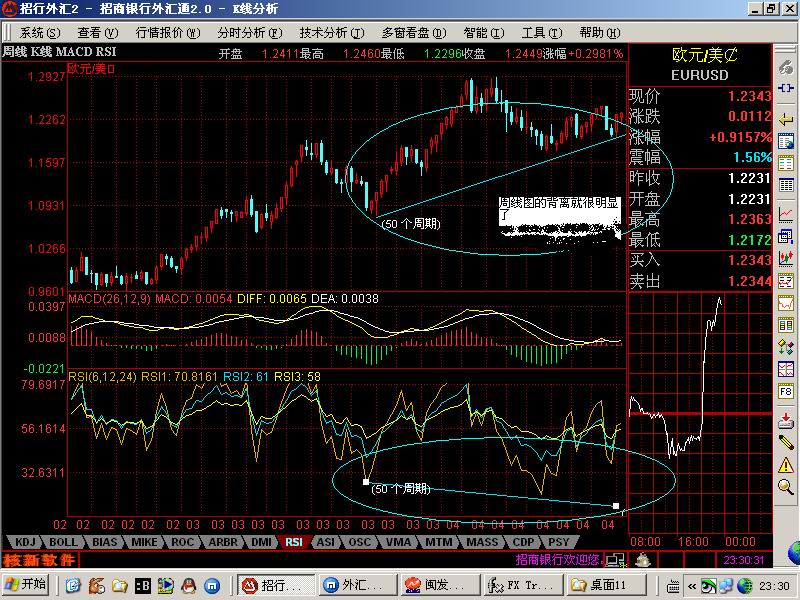This screenshot has width=800, height=600.
Task: Switch to the FX Tr... taskbar window
Action: (x=523, y=585)
